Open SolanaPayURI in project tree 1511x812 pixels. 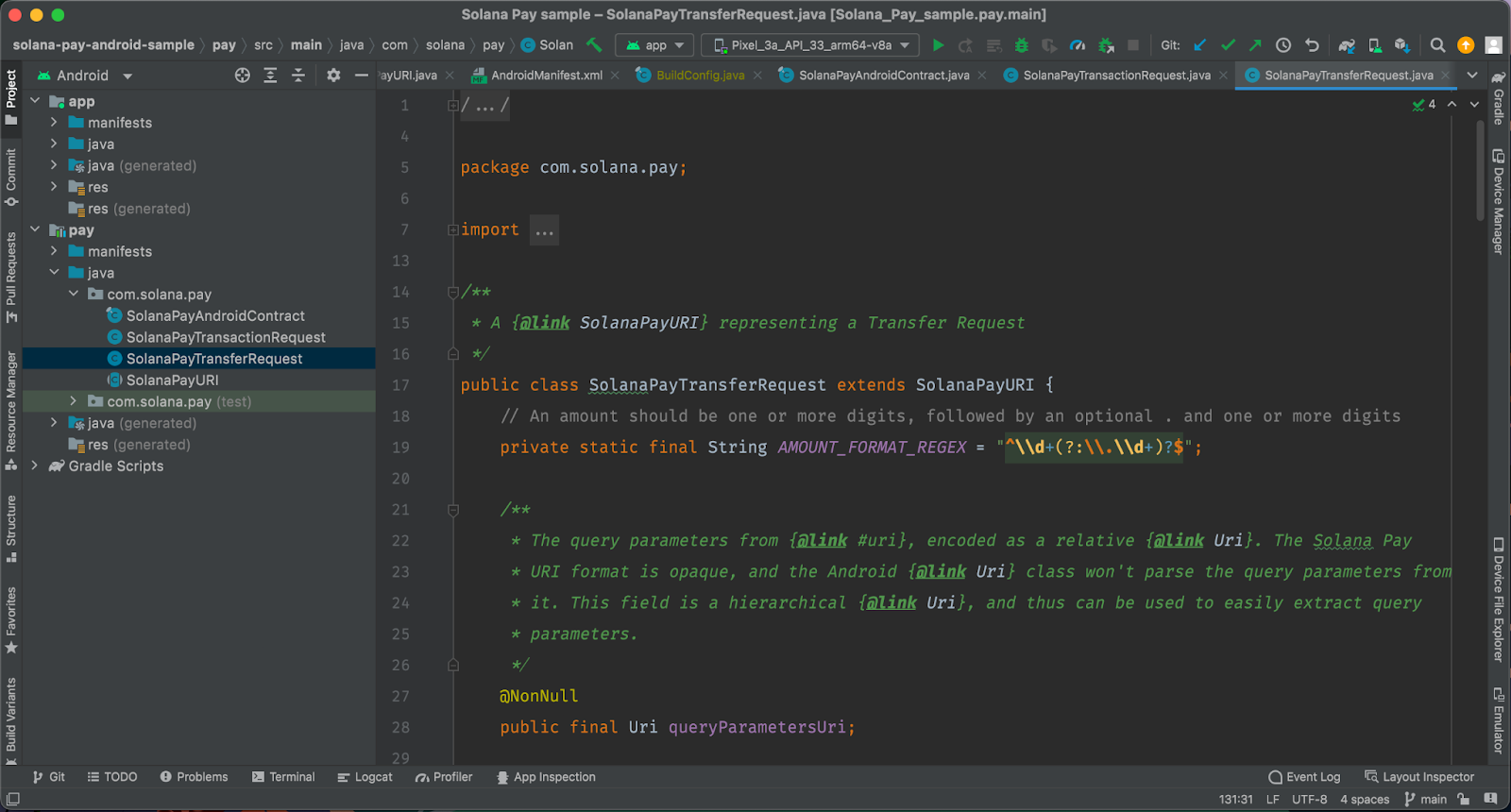(173, 380)
